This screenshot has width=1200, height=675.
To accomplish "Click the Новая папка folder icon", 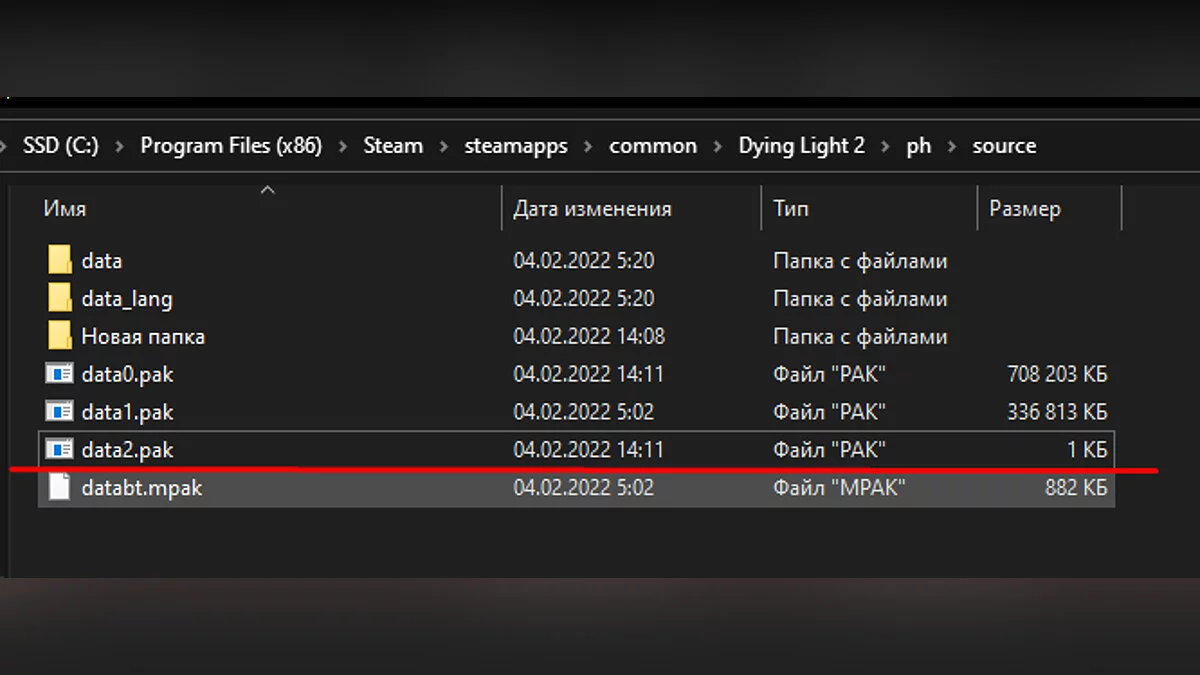I will 60,336.
